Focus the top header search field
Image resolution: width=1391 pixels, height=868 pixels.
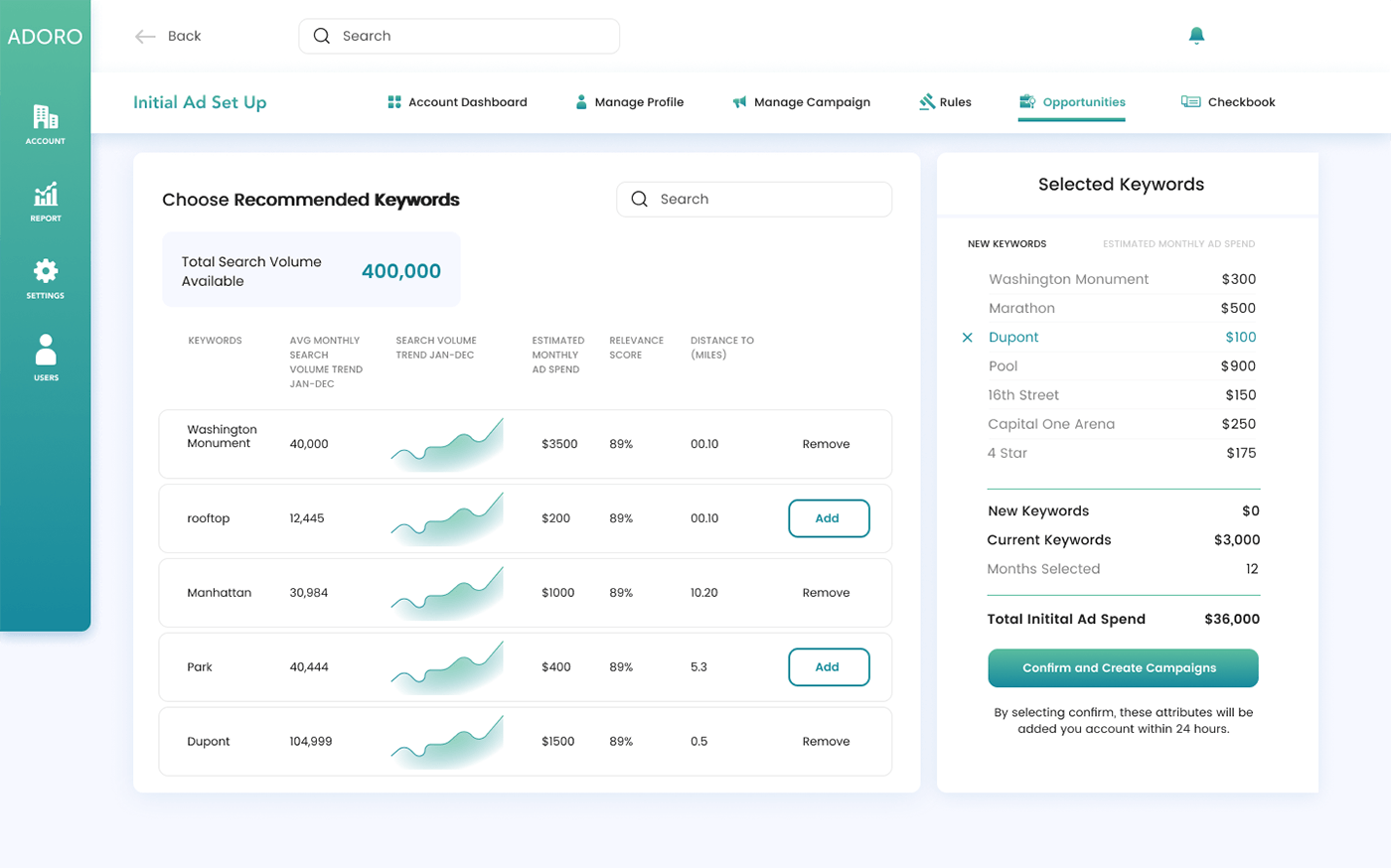[459, 36]
